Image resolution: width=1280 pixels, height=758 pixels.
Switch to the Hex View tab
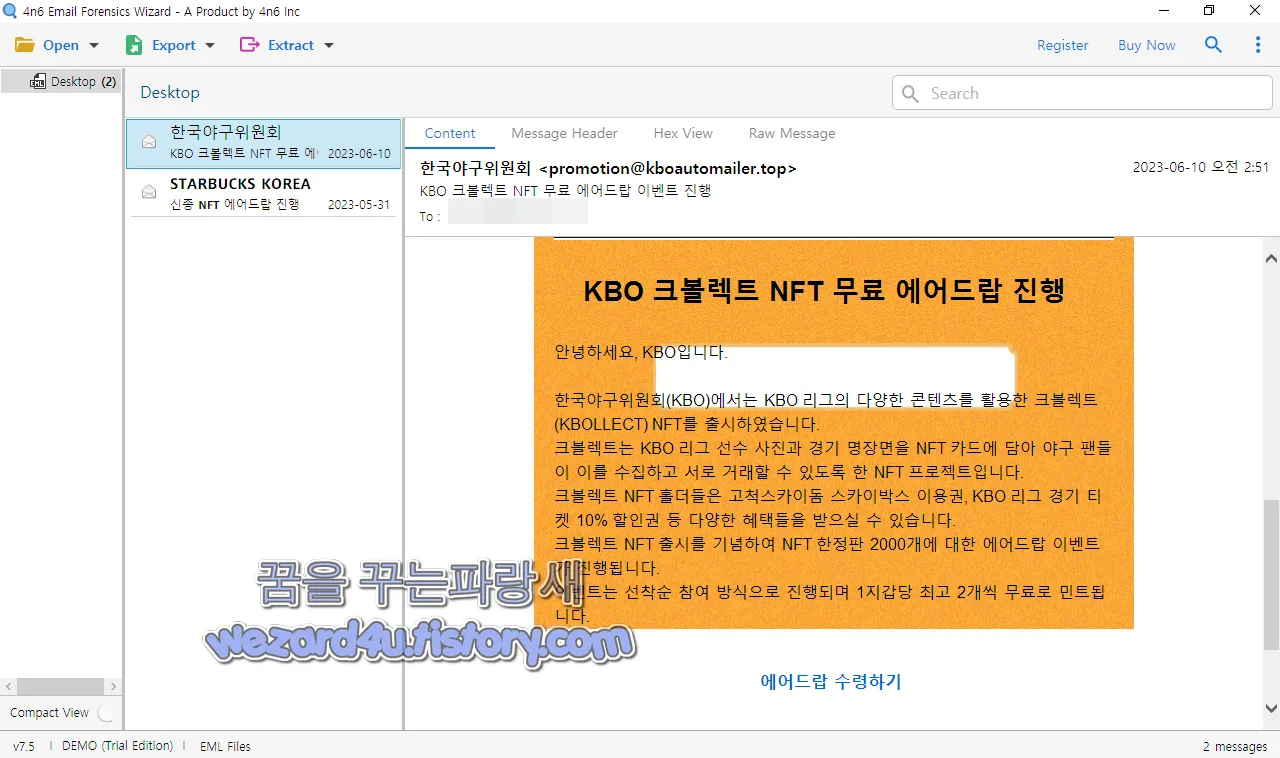coord(683,133)
